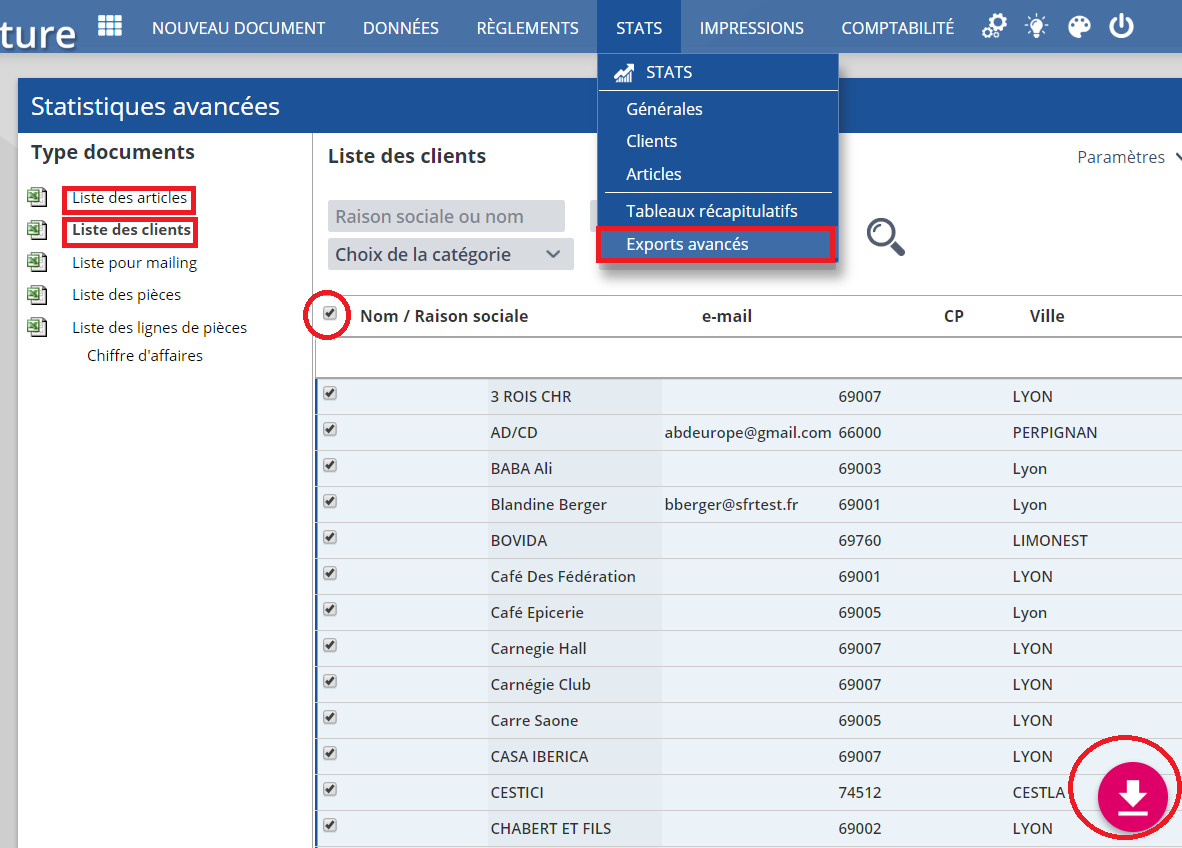Uncheck the Carnegie Hall row checkbox
Screen dimensions: 1182x848
(x=330, y=645)
